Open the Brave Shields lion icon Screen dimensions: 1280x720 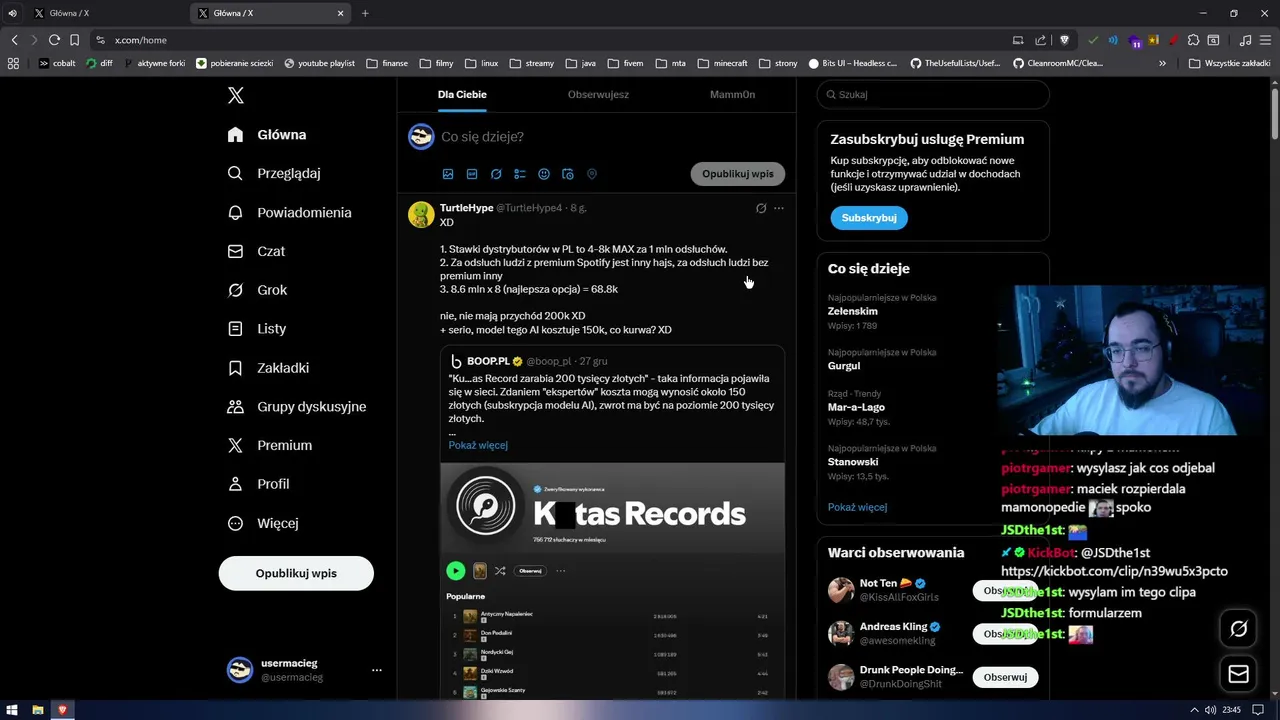point(1064,40)
